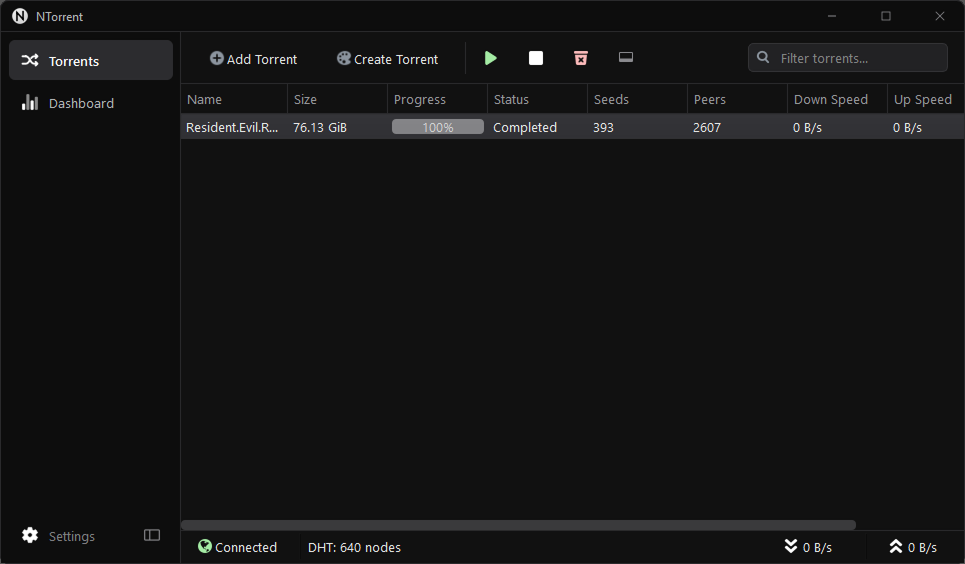Click the Connected globe status icon
The height and width of the screenshot is (564, 965).
click(205, 546)
